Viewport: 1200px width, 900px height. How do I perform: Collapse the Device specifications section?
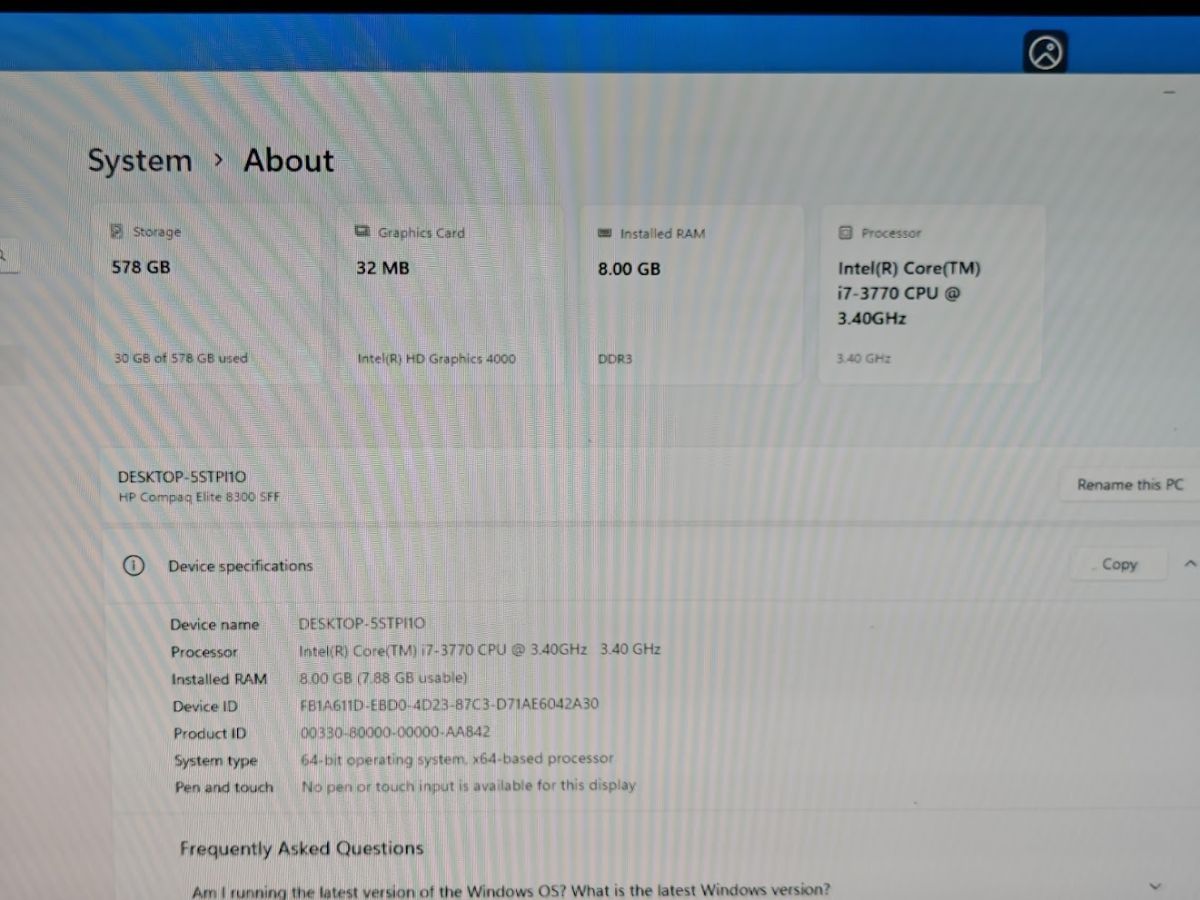[1189, 564]
